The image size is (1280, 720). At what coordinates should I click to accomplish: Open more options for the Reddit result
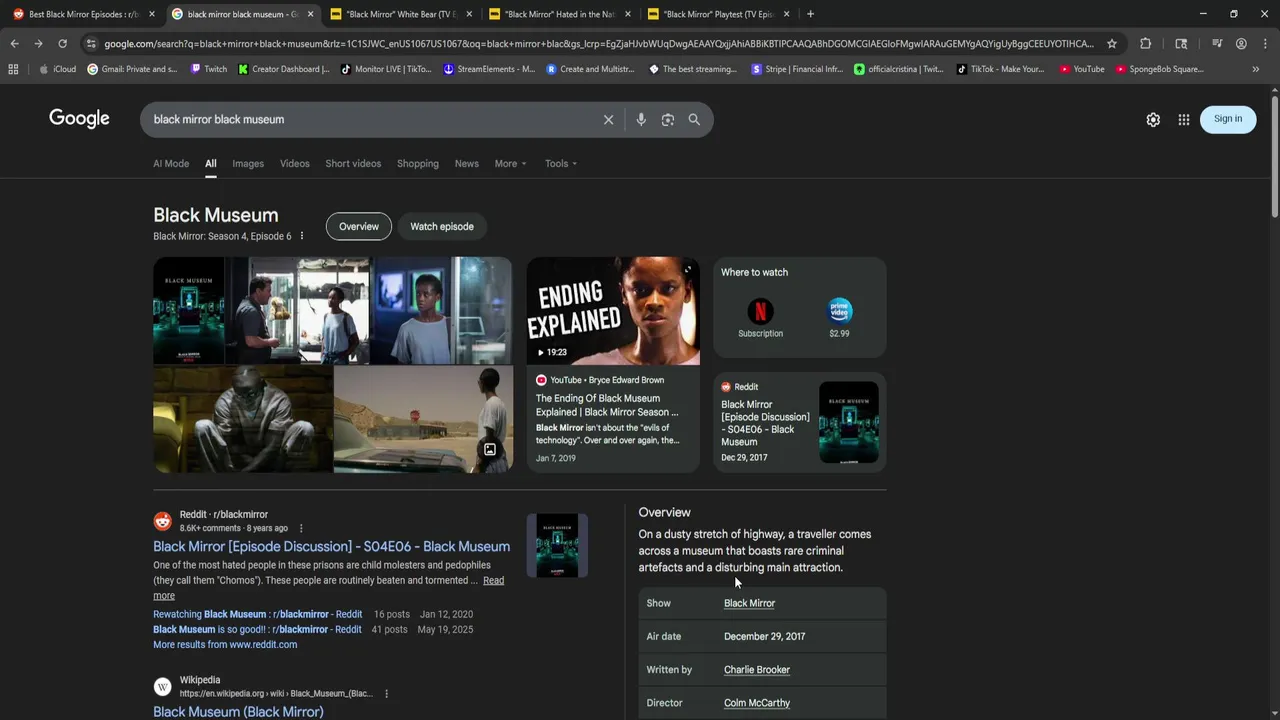click(301, 528)
